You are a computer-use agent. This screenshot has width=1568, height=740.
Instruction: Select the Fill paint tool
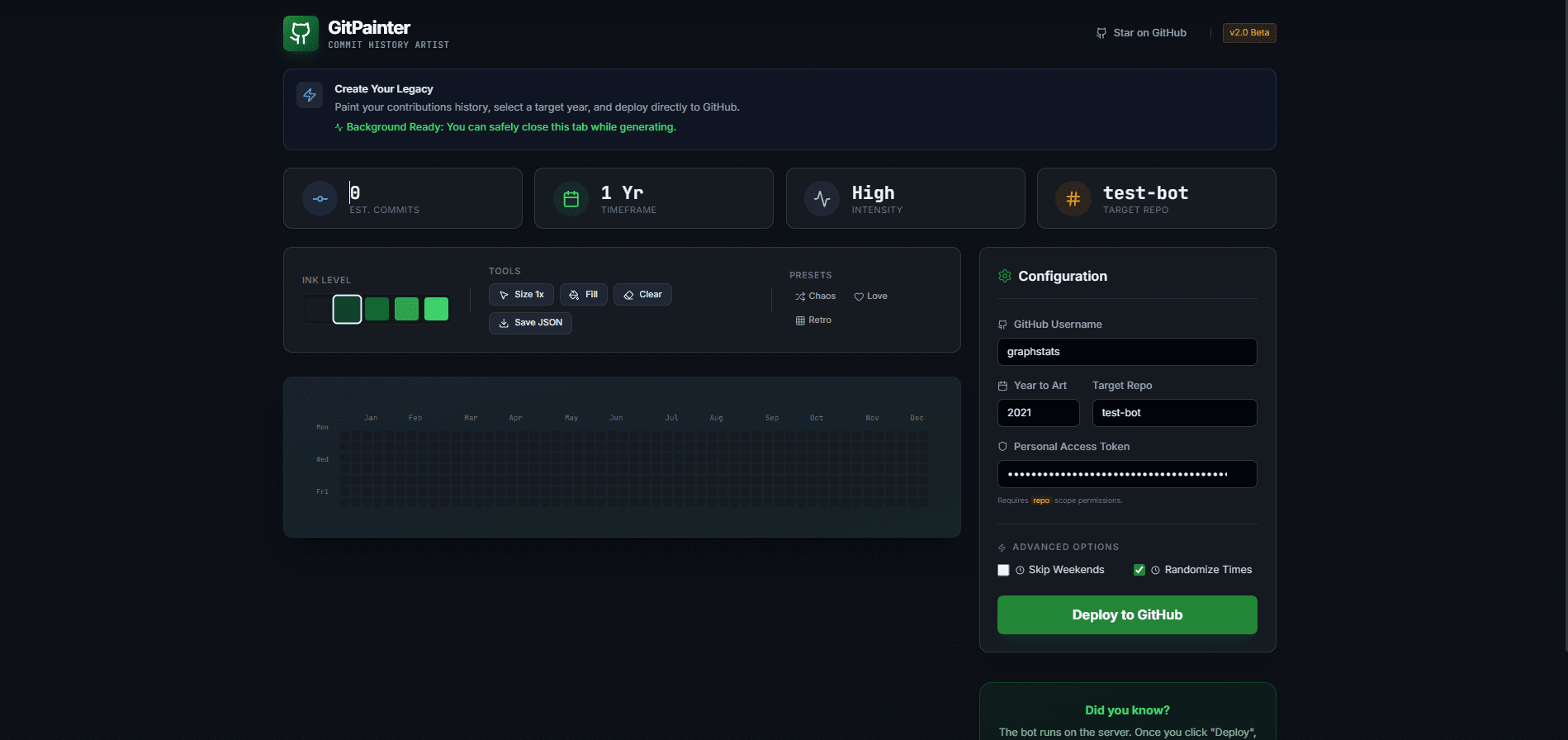tap(584, 295)
